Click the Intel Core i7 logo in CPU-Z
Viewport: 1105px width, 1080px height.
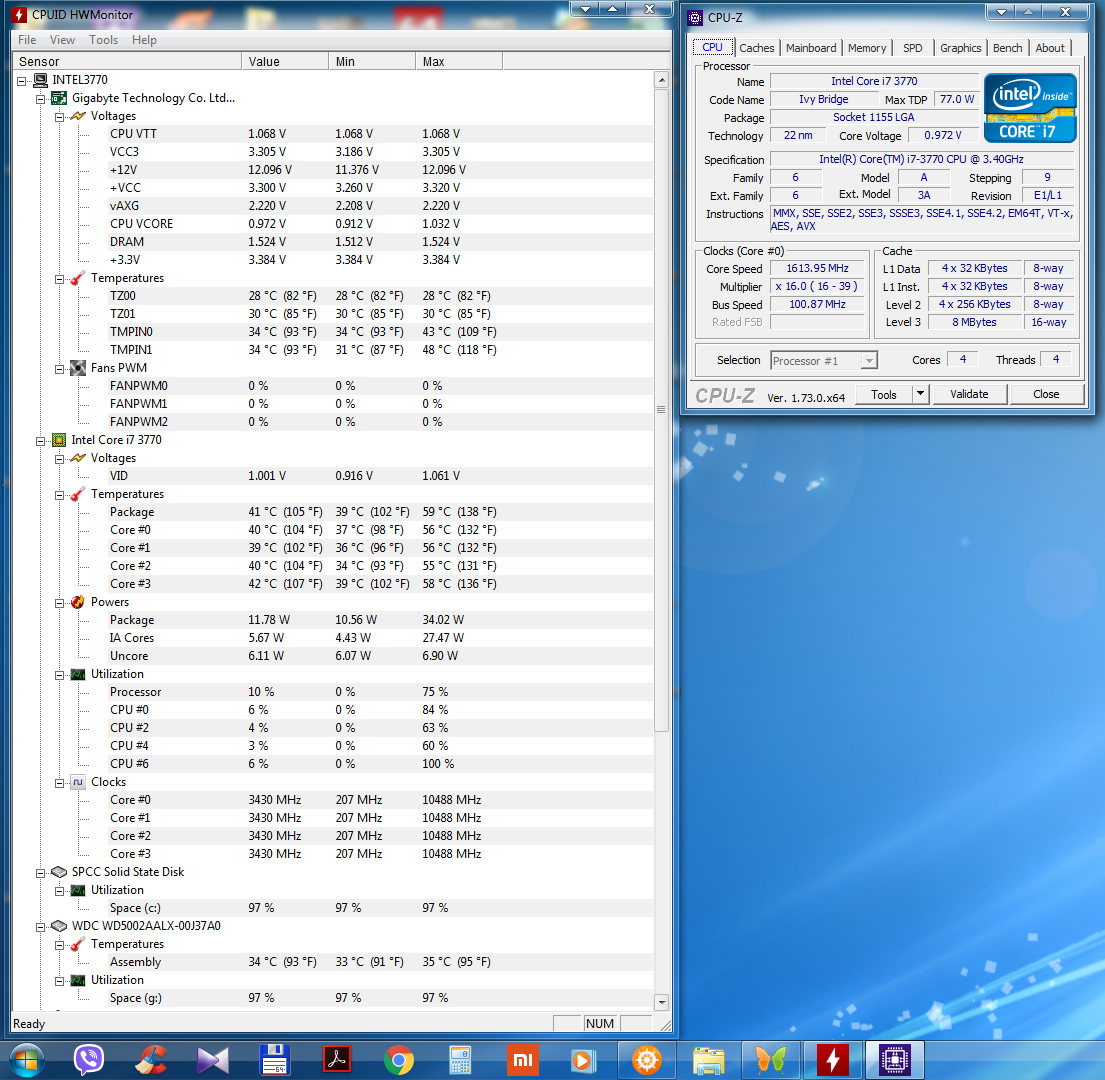point(1030,108)
